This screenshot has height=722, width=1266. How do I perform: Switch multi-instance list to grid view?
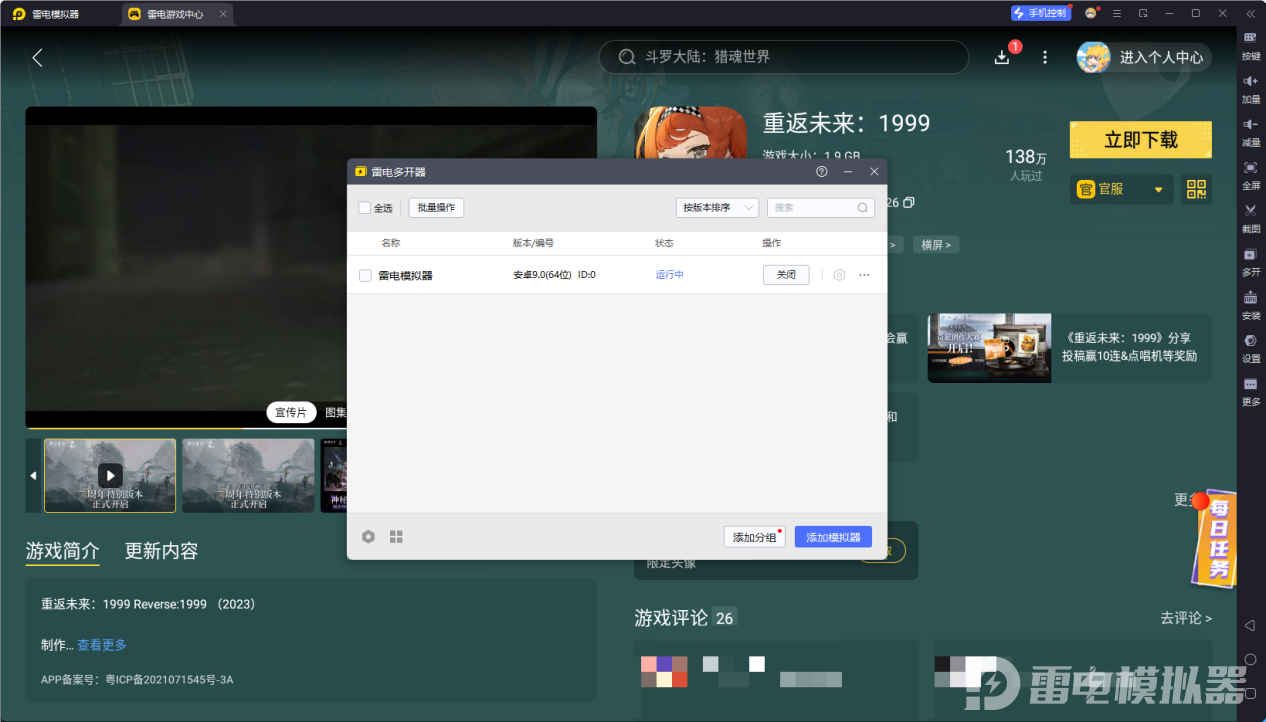pyautogui.click(x=396, y=537)
